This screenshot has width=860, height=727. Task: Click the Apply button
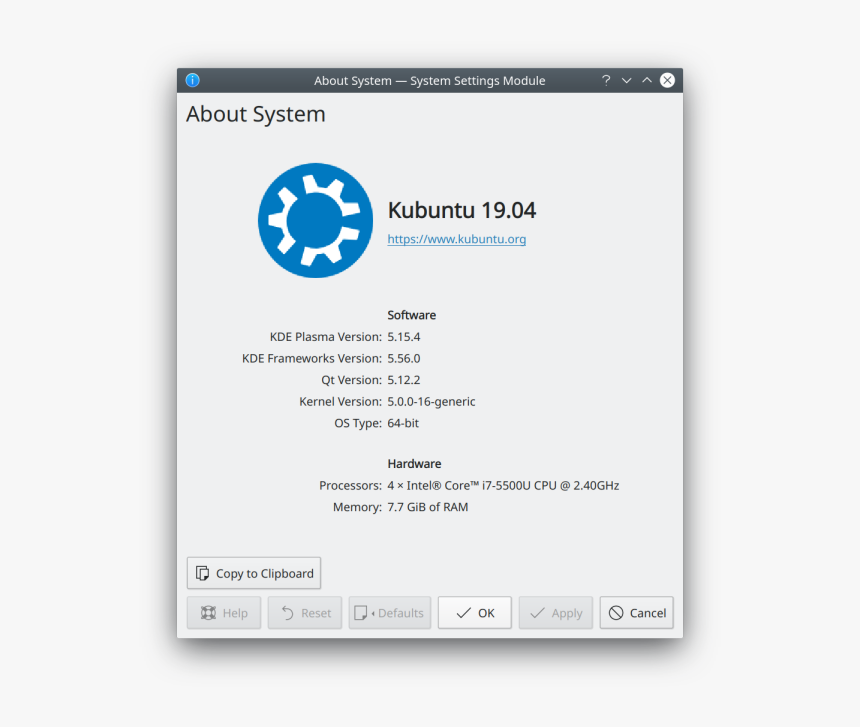coord(556,612)
